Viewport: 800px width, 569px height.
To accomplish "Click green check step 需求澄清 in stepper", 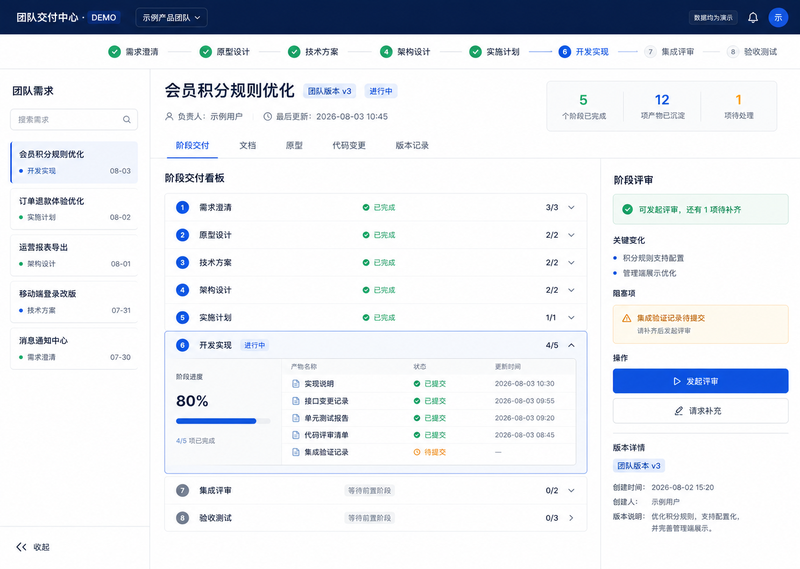I will pos(114,52).
